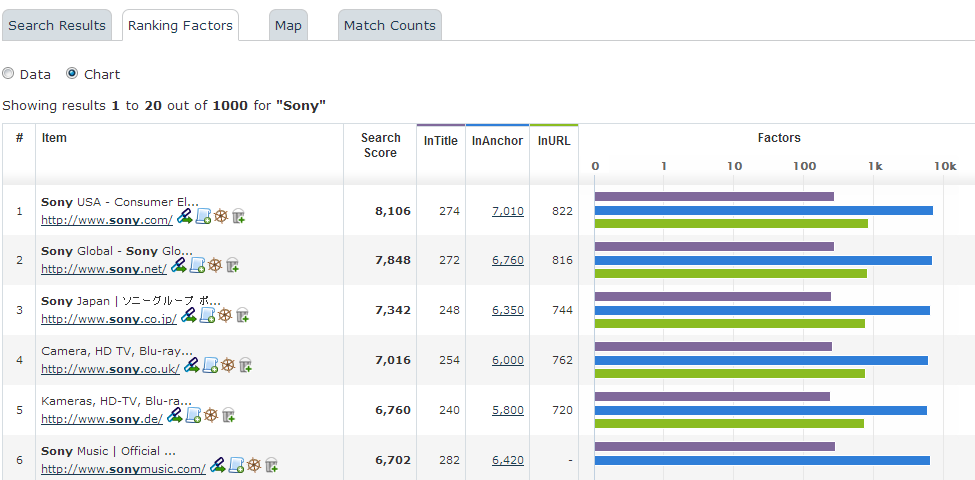Screen dimensions: 975x480
Task: Click the InURL value 822
Action: point(562,211)
